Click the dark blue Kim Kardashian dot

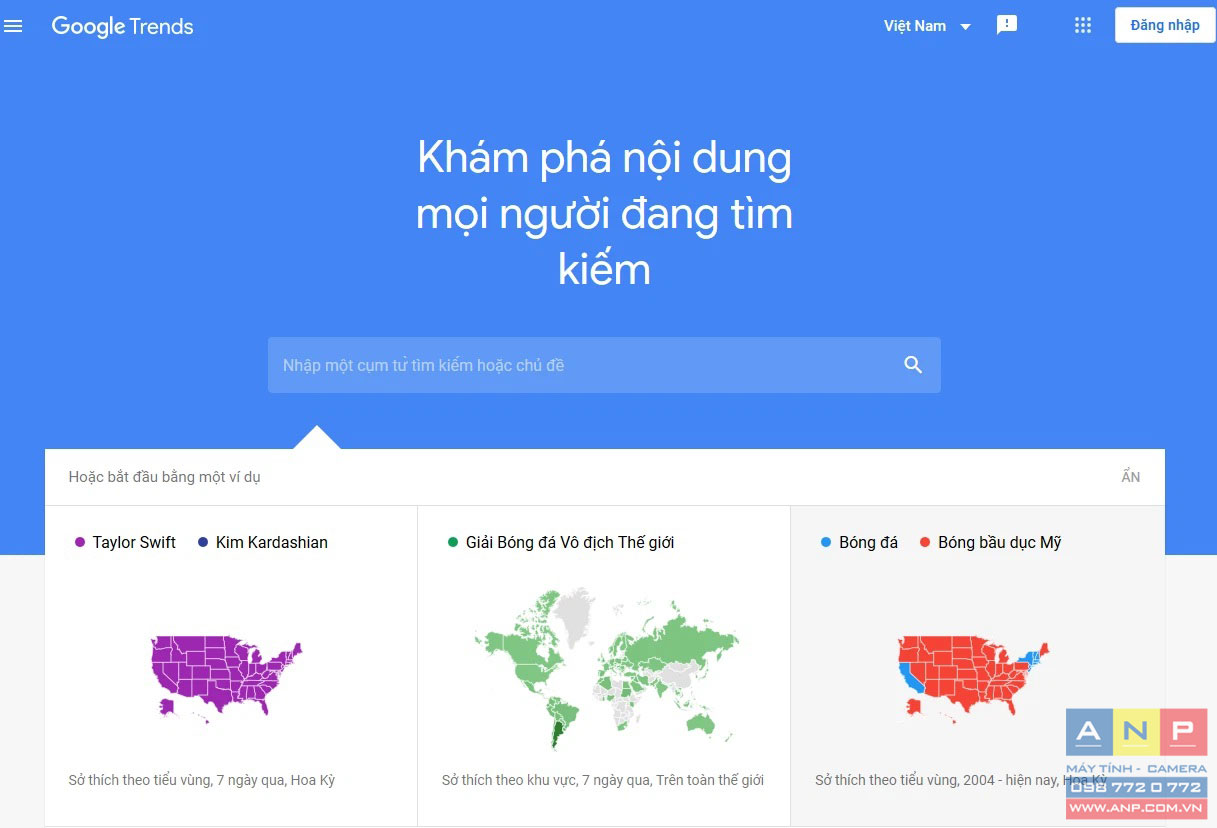coord(203,542)
